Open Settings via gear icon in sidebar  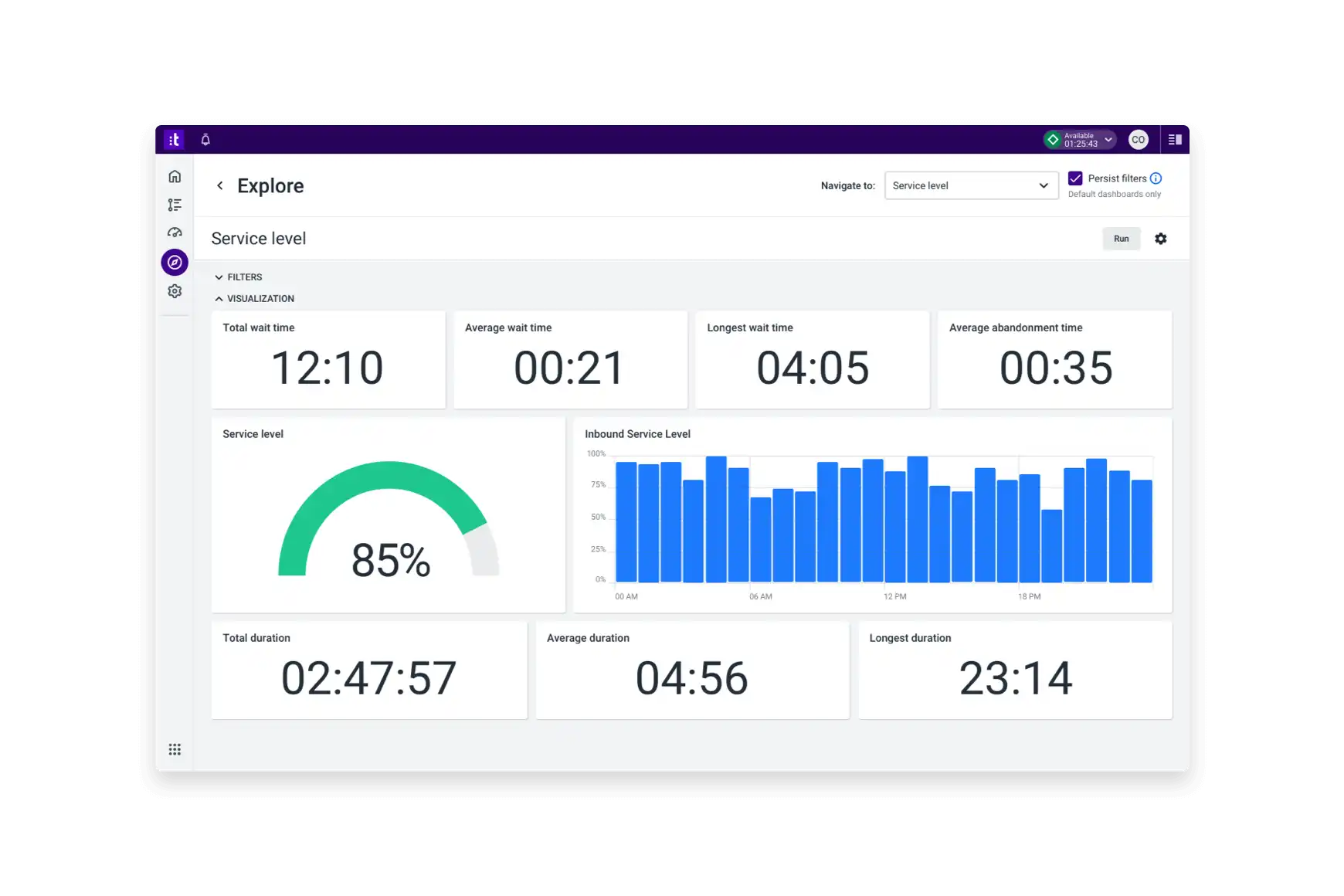click(175, 290)
